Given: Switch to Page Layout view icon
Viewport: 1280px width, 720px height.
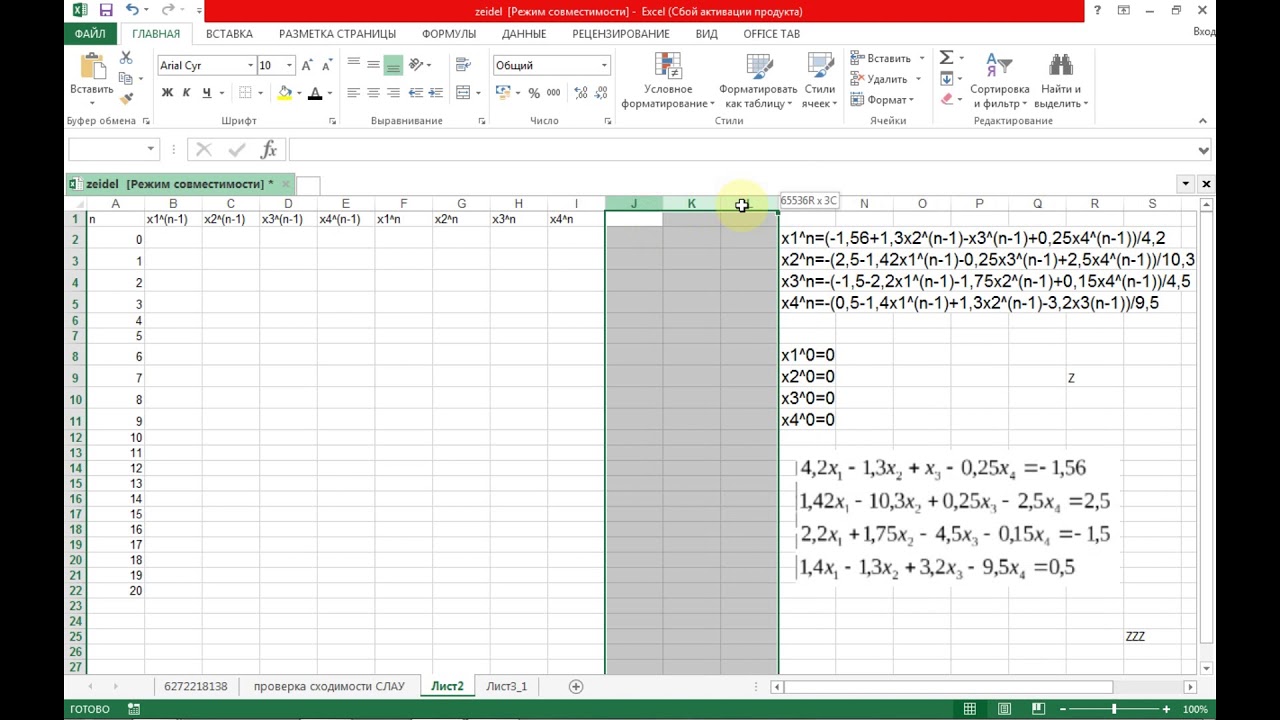Looking at the screenshot, I should [x=1005, y=709].
